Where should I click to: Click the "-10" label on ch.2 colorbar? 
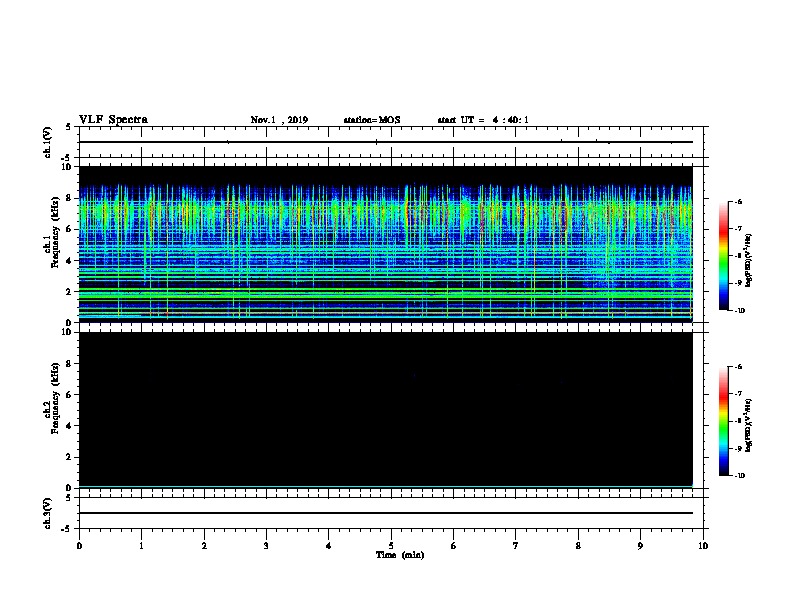739,475
